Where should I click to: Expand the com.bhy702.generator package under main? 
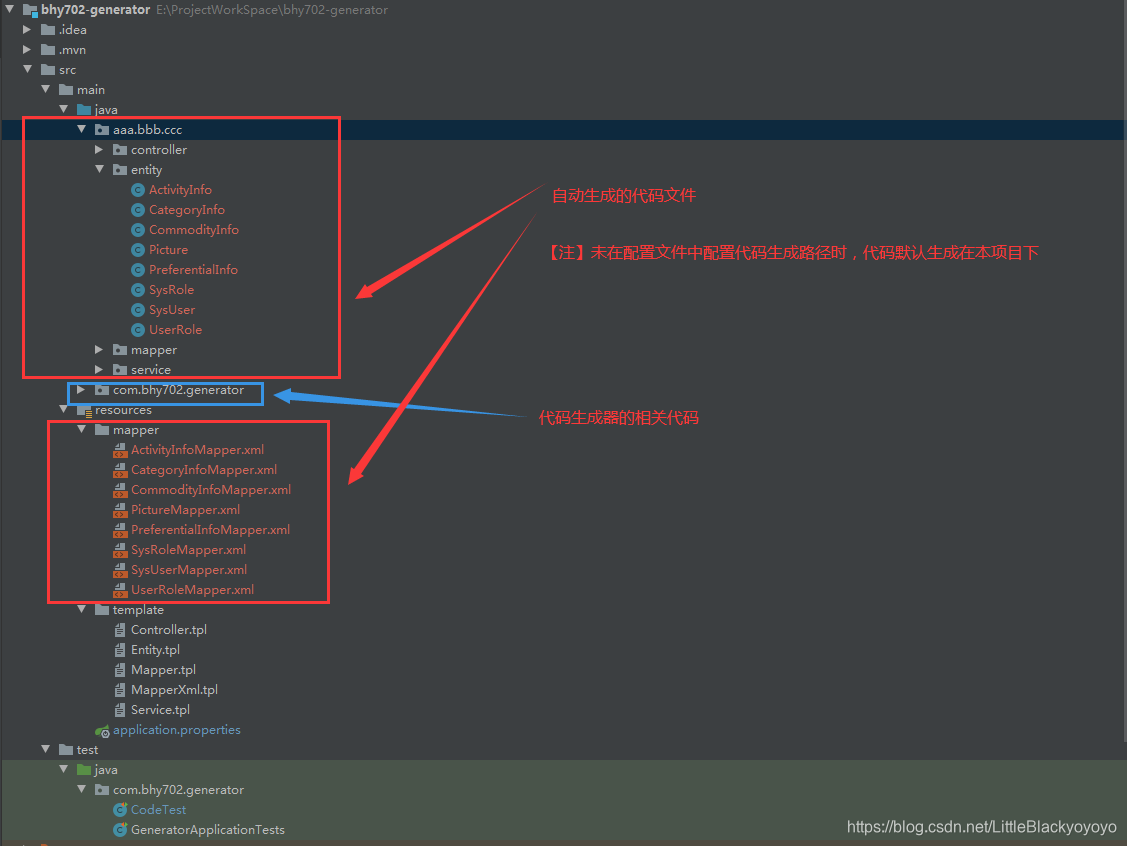point(81,390)
